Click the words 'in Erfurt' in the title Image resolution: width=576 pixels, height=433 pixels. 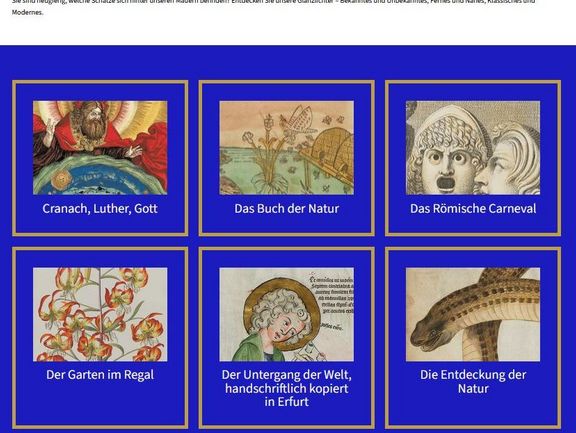pyautogui.click(x=287, y=402)
